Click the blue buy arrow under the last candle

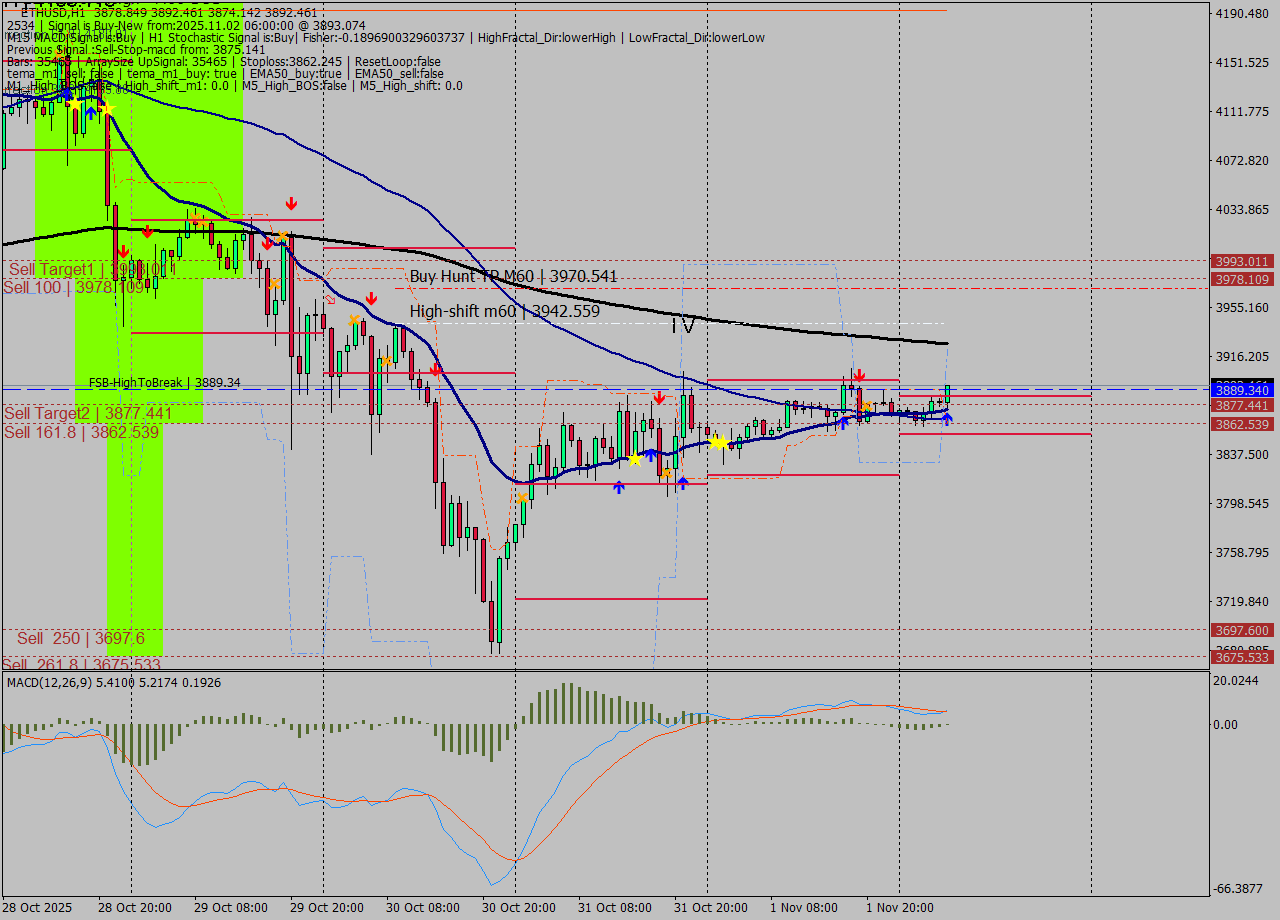(946, 418)
